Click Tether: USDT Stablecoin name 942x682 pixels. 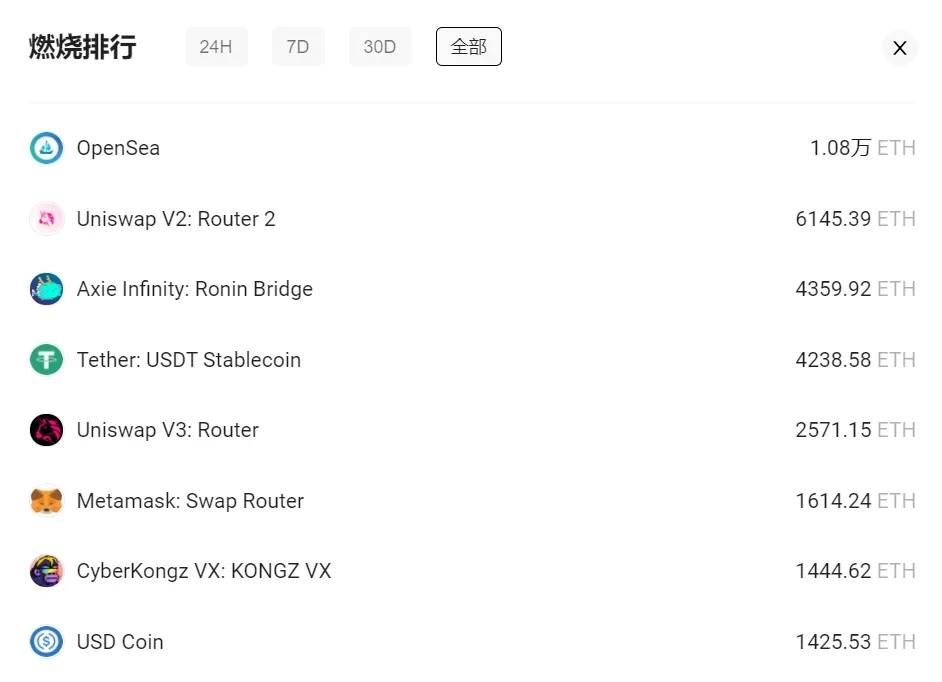point(189,360)
